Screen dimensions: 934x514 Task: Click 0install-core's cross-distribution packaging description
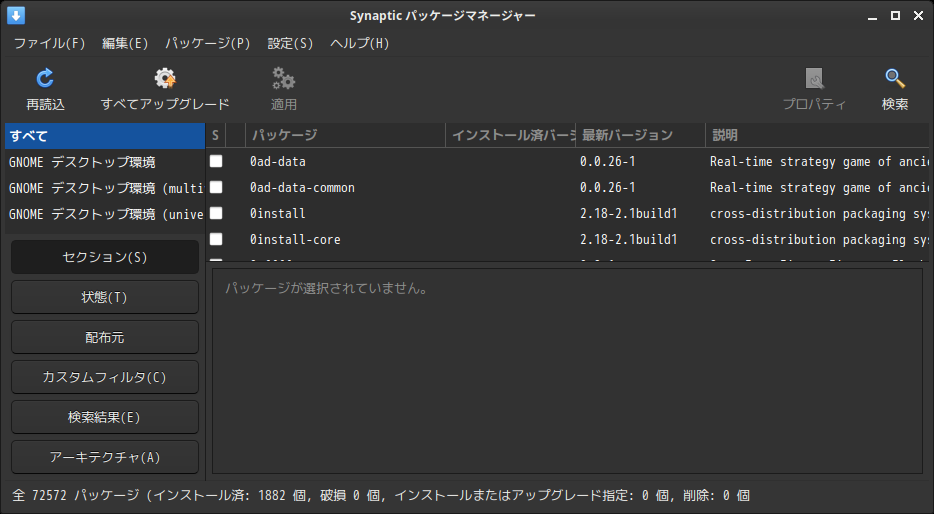coord(819,239)
